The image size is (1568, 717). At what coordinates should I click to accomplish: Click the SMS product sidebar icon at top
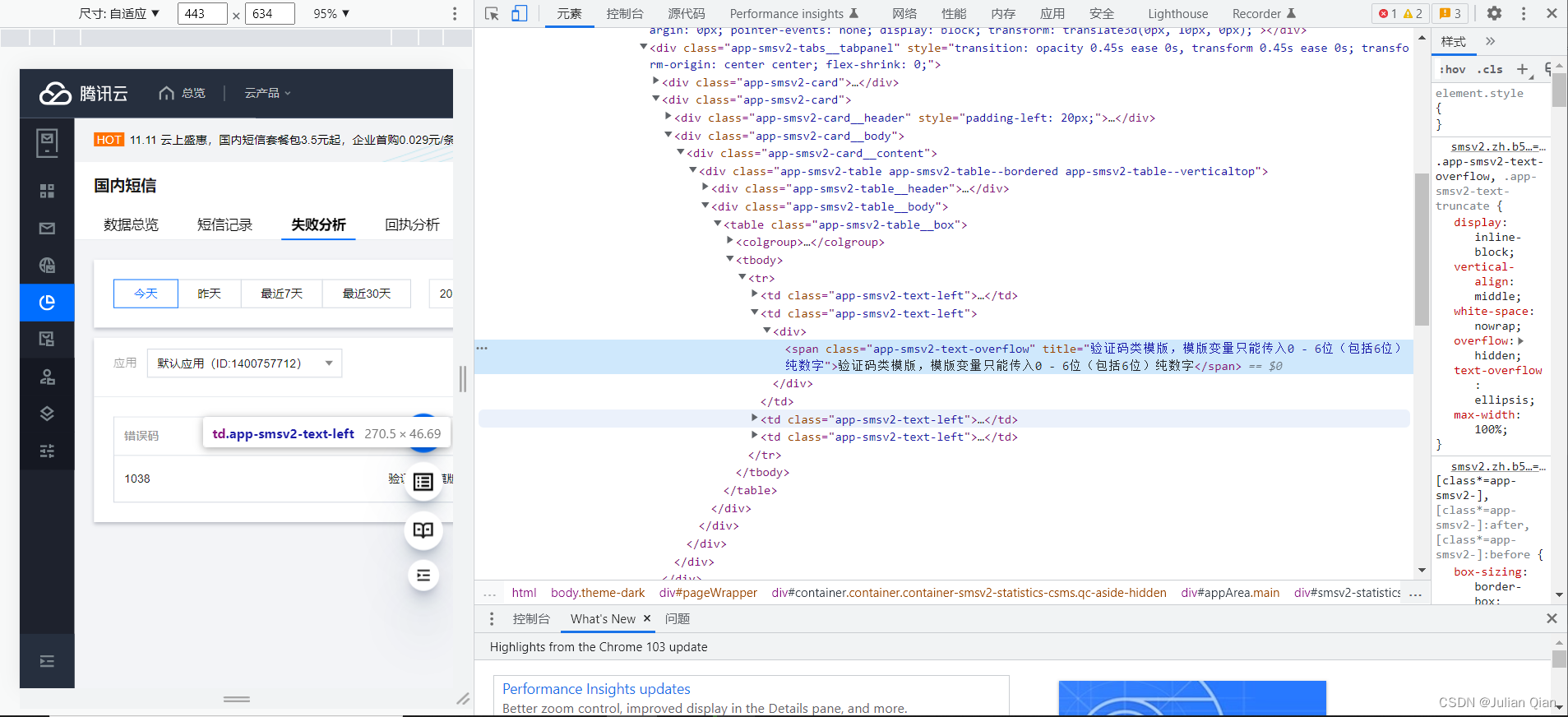[x=47, y=143]
